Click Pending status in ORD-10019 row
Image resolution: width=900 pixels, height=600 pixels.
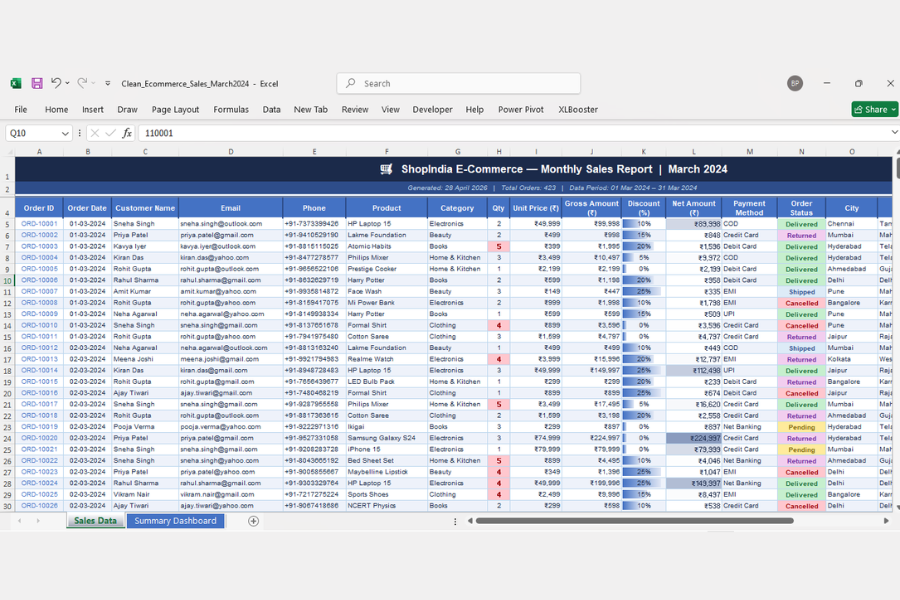[x=801, y=427]
